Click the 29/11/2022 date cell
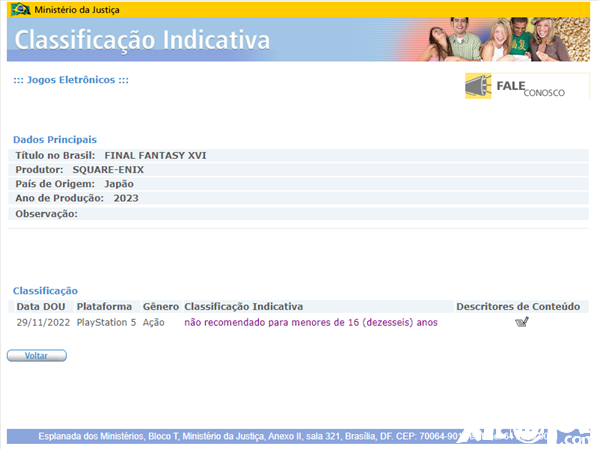Viewport: 599px width, 449px height. coord(43,323)
